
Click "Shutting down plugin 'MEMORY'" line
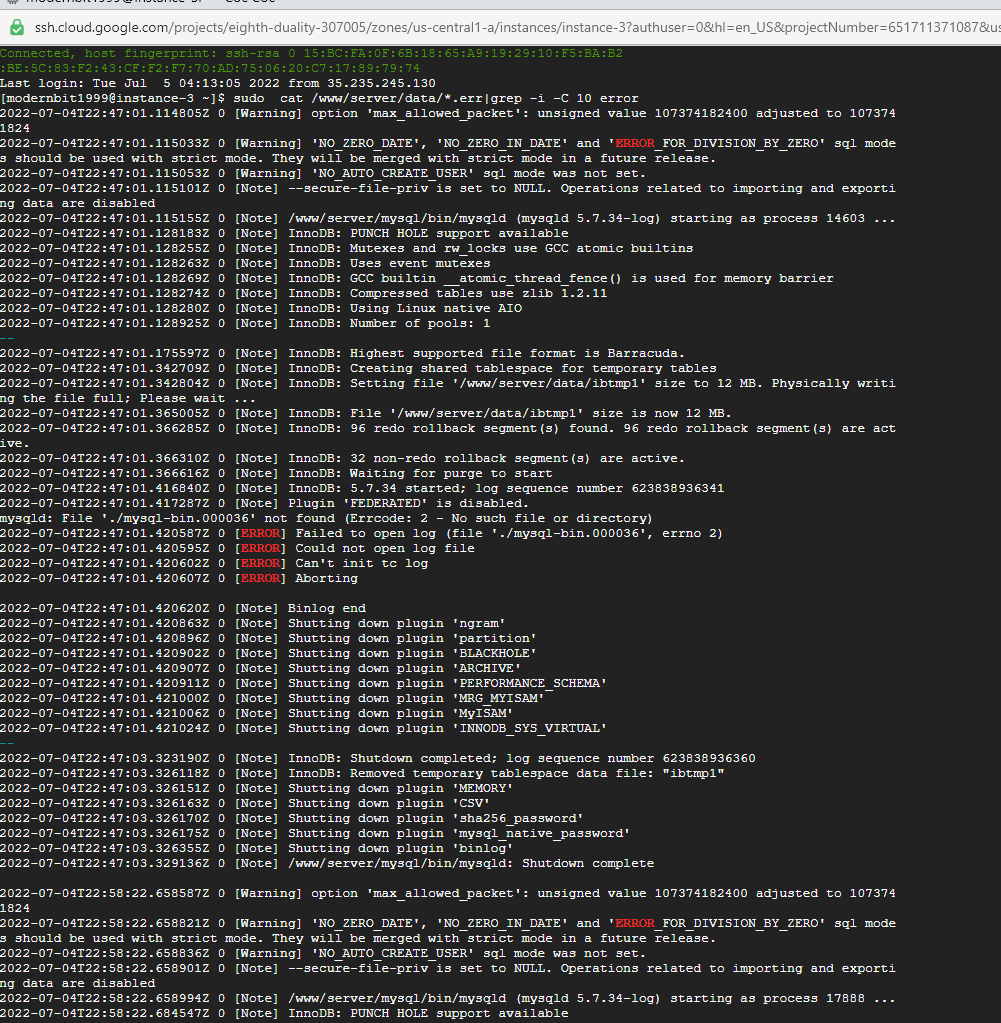[x=256, y=789]
